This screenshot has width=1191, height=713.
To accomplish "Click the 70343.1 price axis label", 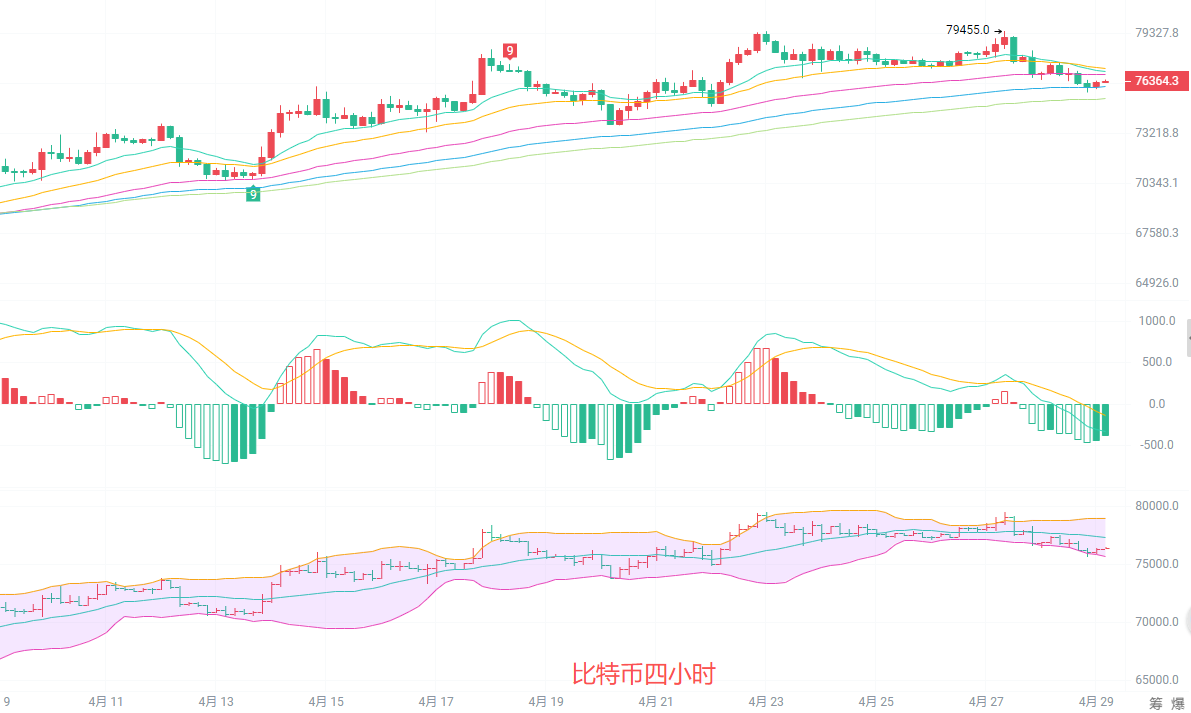I will pyautogui.click(x=1156, y=183).
